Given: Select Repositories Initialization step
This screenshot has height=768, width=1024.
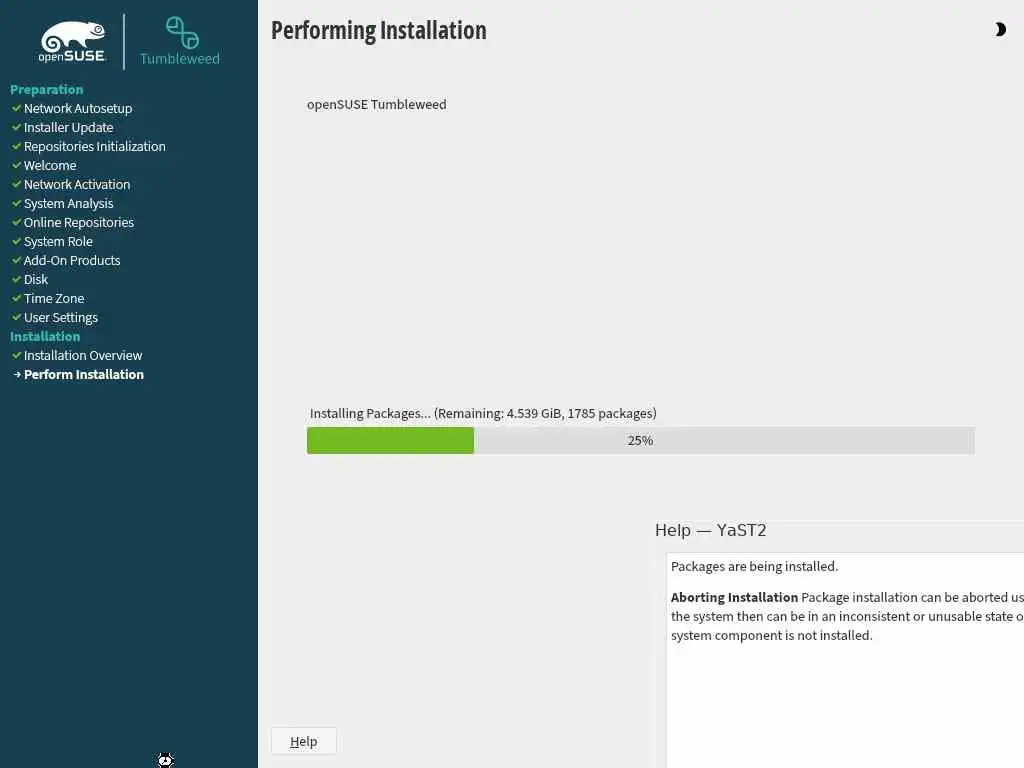Looking at the screenshot, I should (x=95, y=146).
